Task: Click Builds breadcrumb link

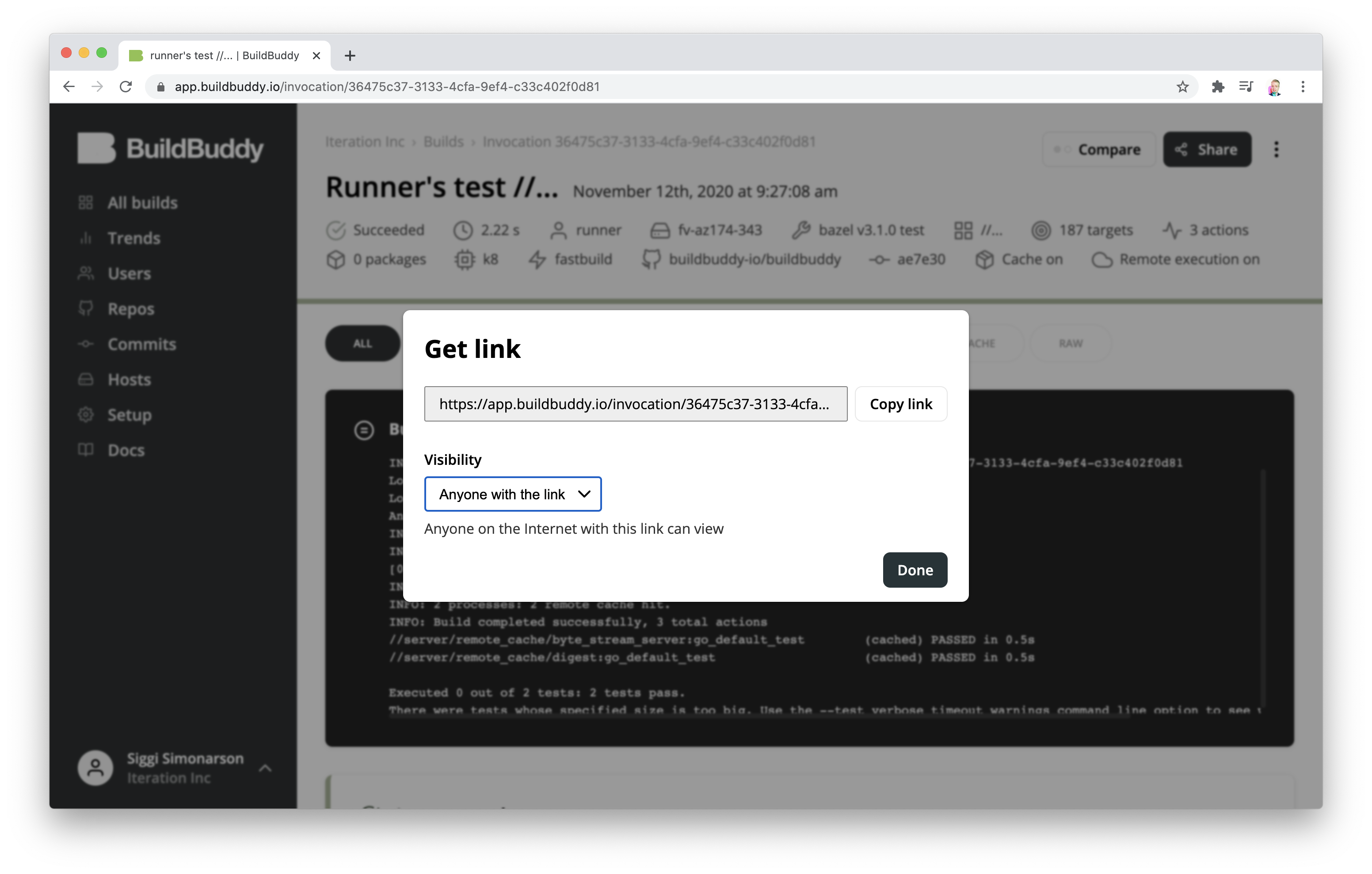Action: pyautogui.click(x=443, y=141)
